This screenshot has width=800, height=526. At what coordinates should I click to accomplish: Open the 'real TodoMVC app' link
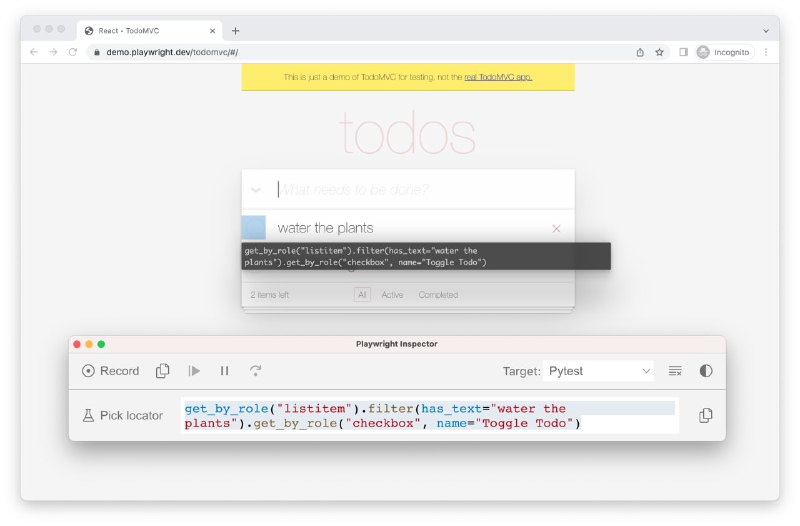(498, 77)
